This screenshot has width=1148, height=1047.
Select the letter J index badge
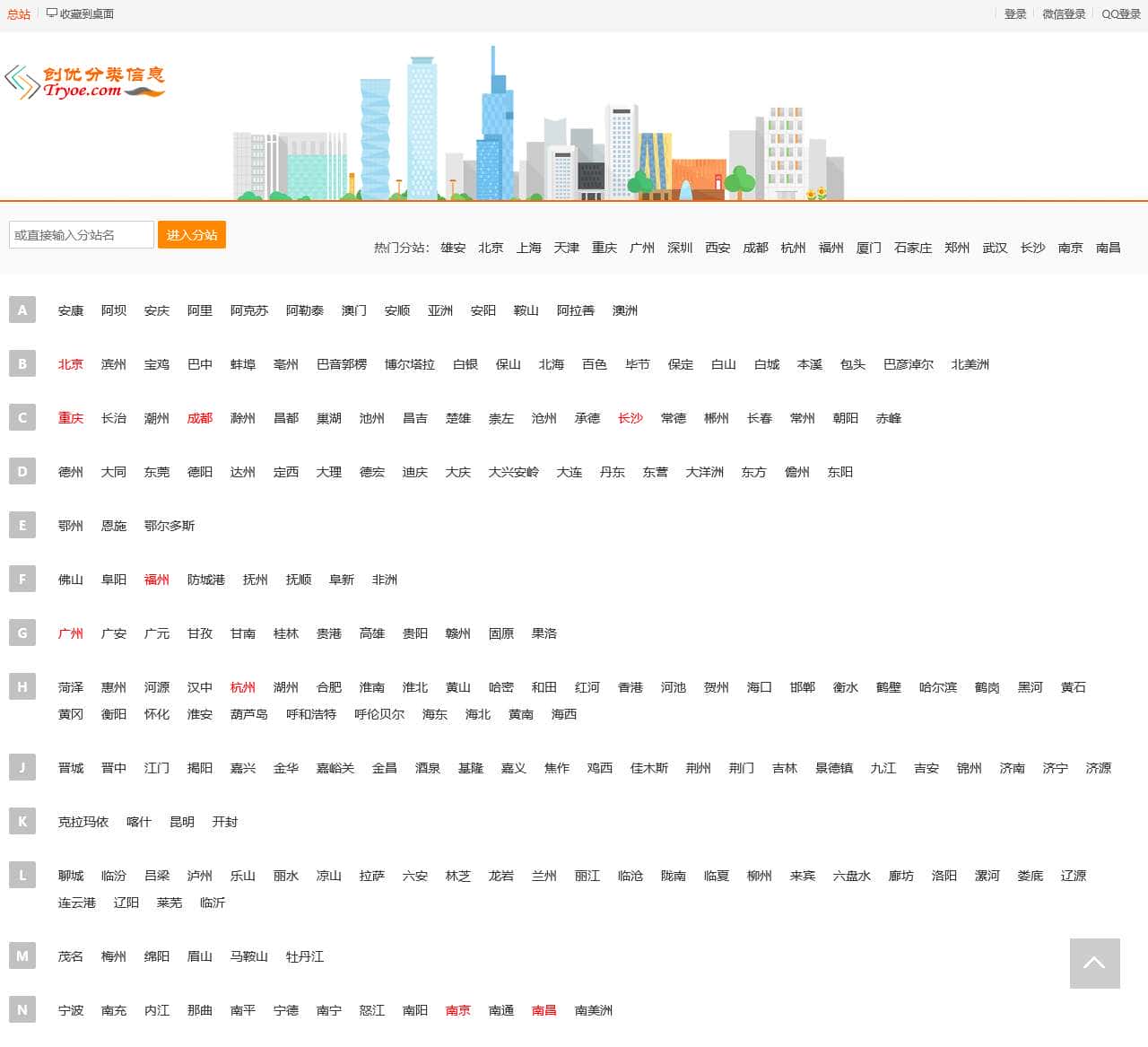tap(22, 768)
